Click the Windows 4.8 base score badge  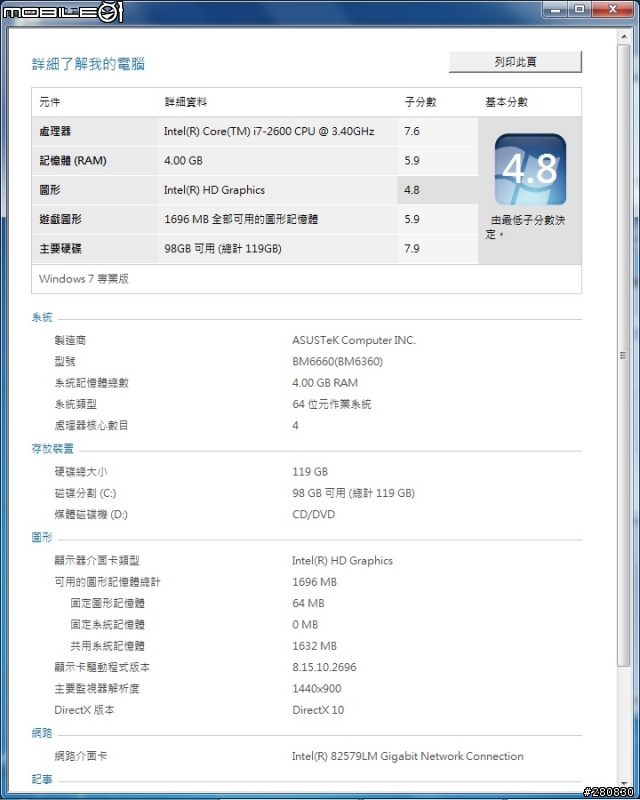click(x=530, y=169)
